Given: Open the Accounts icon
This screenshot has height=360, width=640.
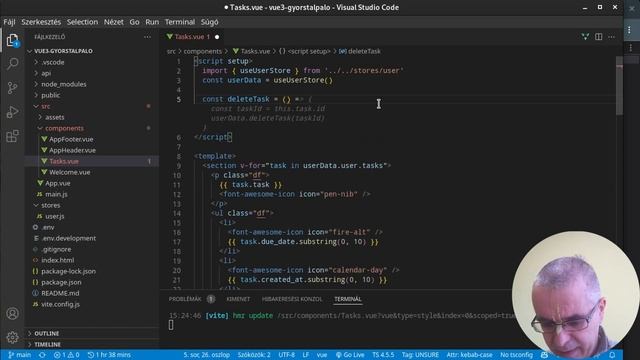Looking at the screenshot, I should point(12,313).
